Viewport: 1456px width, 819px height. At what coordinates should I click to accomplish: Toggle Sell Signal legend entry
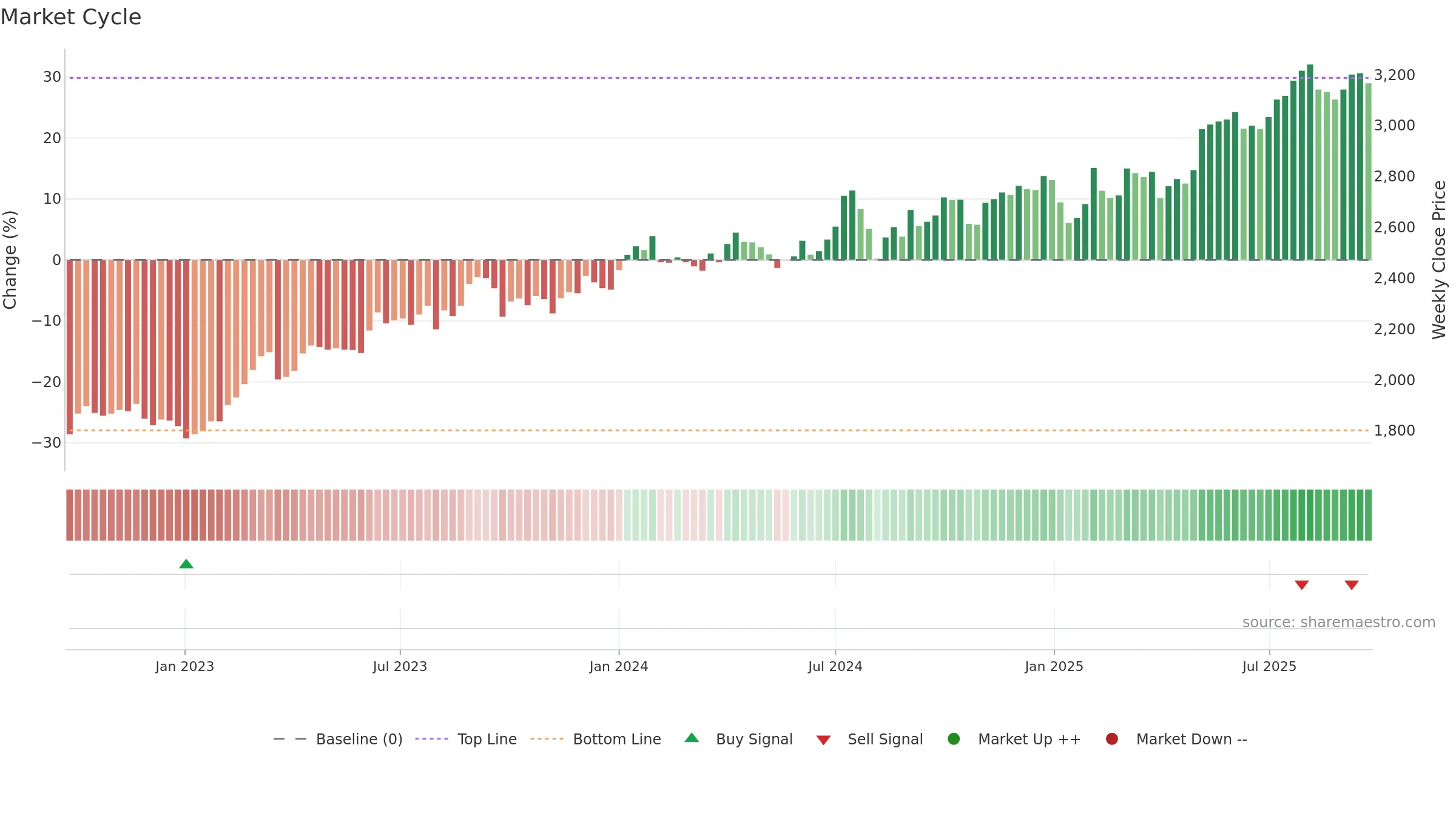(x=869, y=740)
